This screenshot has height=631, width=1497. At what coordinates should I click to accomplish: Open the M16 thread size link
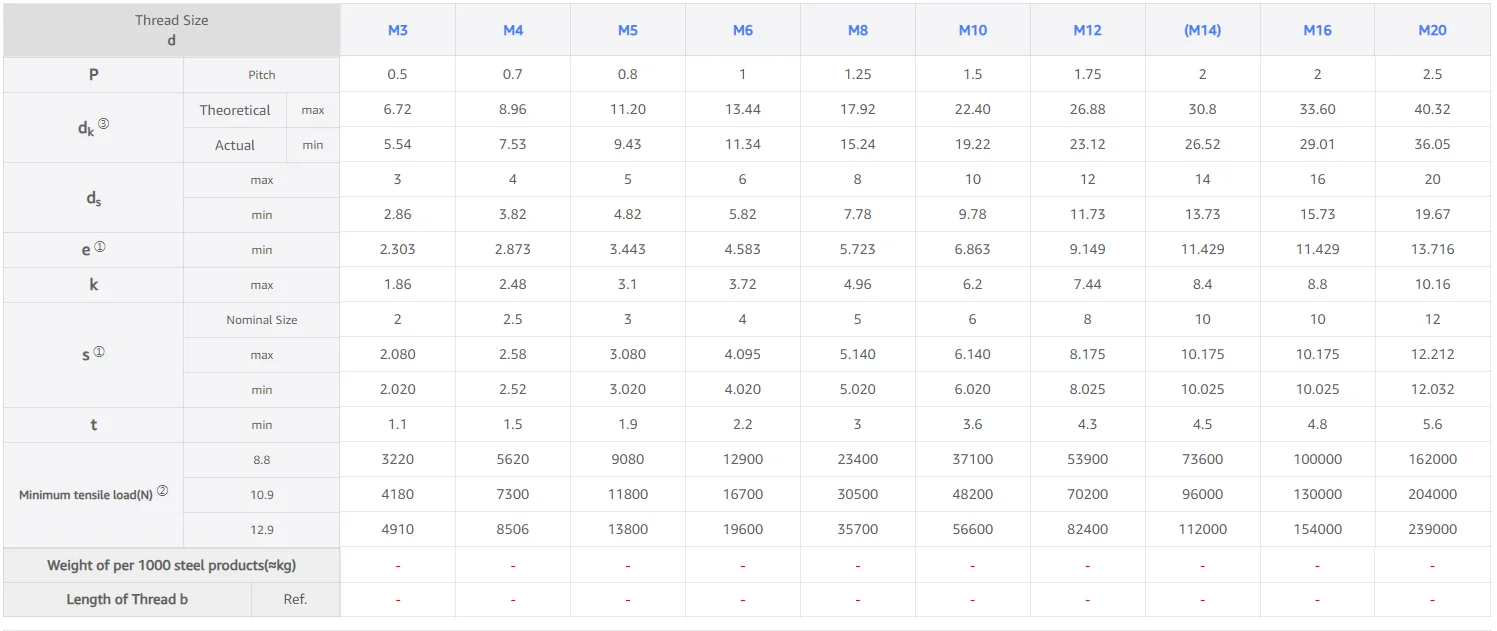click(x=1318, y=30)
